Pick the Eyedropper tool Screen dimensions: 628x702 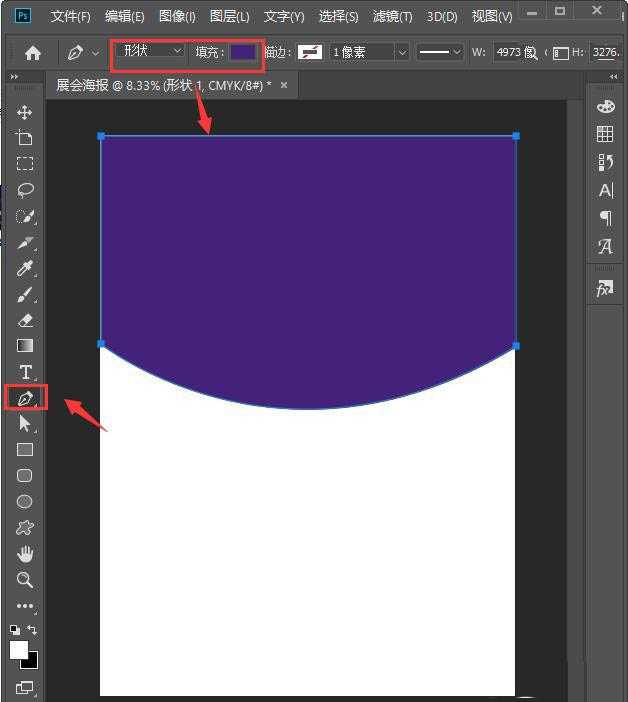(x=25, y=268)
